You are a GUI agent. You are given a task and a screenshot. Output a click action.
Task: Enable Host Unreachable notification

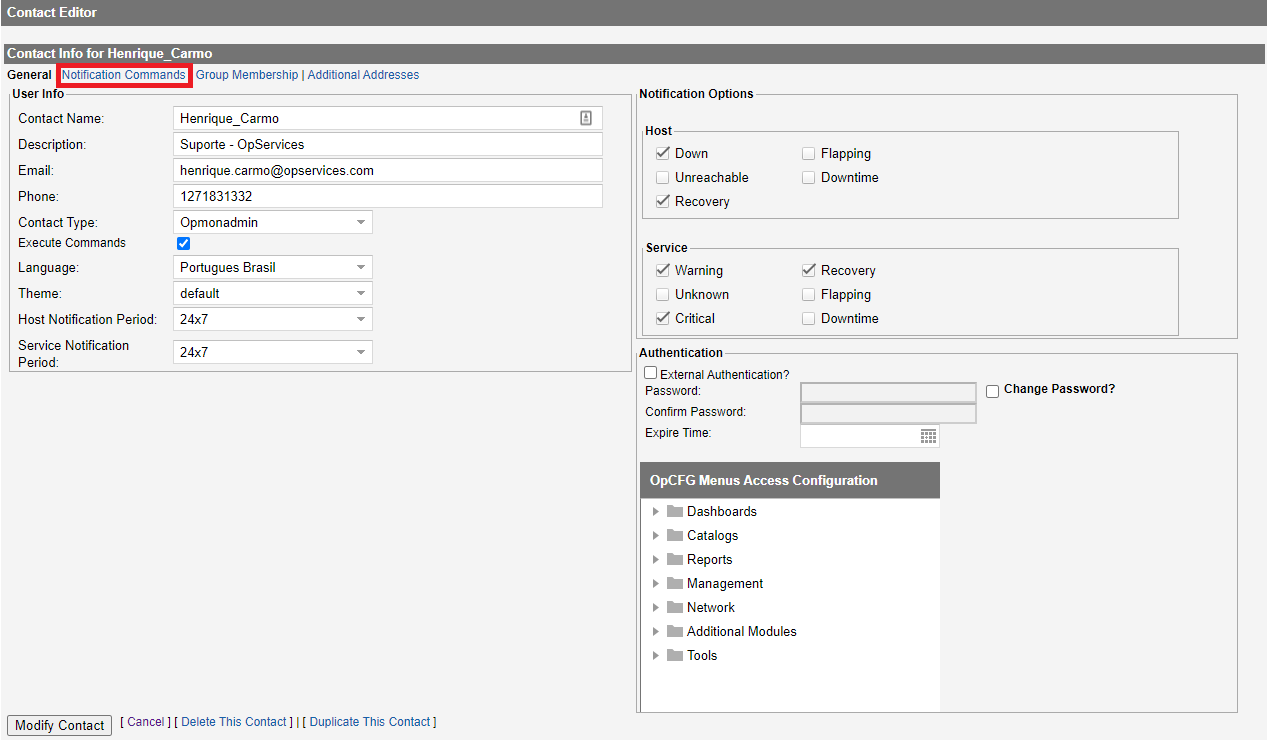[663, 178]
